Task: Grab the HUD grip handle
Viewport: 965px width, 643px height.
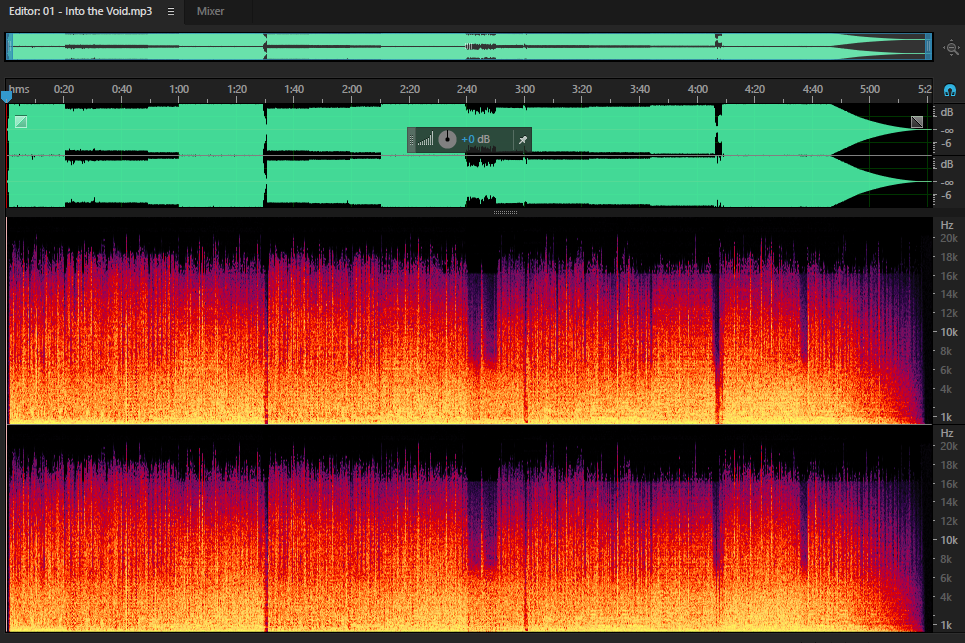Action: 412,140
